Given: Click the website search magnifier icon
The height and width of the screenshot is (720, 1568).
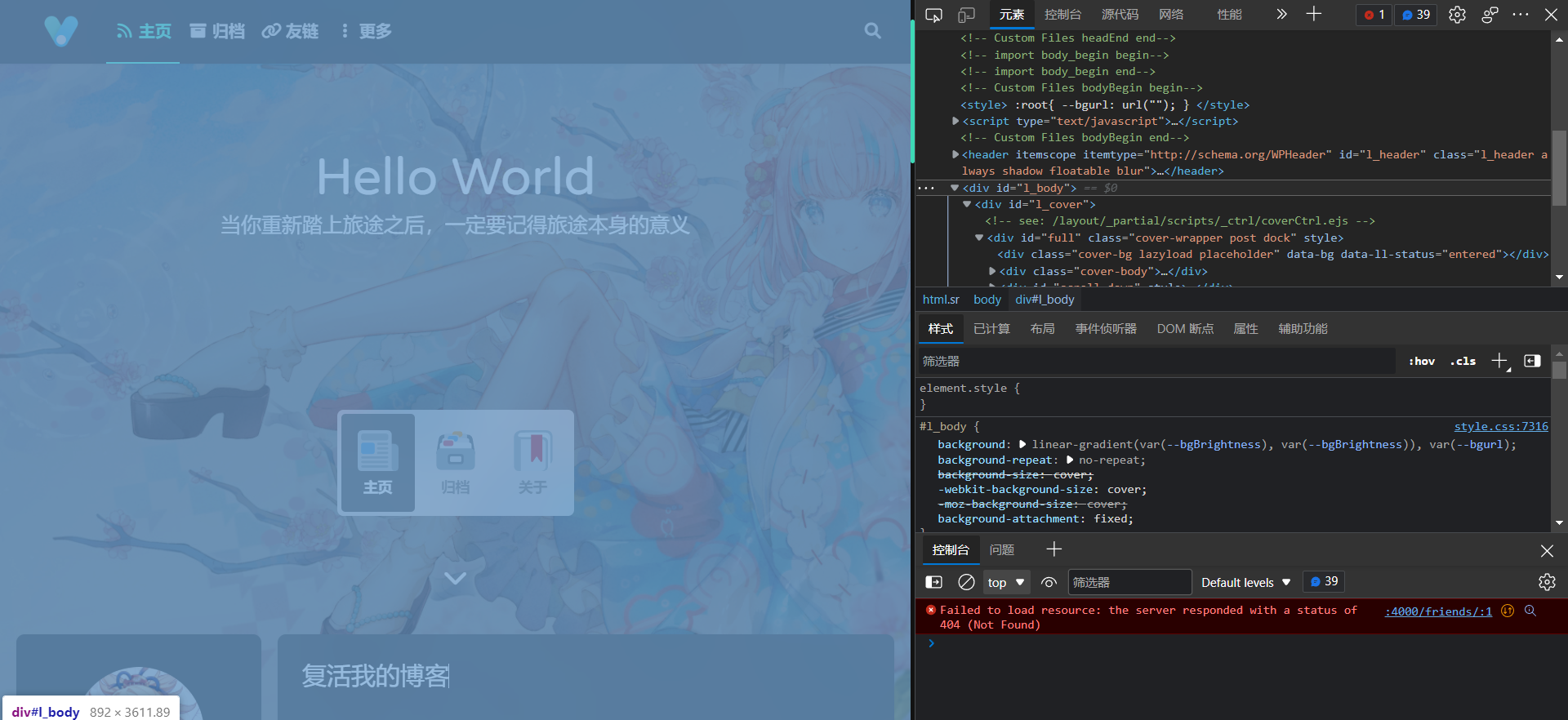Looking at the screenshot, I should tap(872, 31).
